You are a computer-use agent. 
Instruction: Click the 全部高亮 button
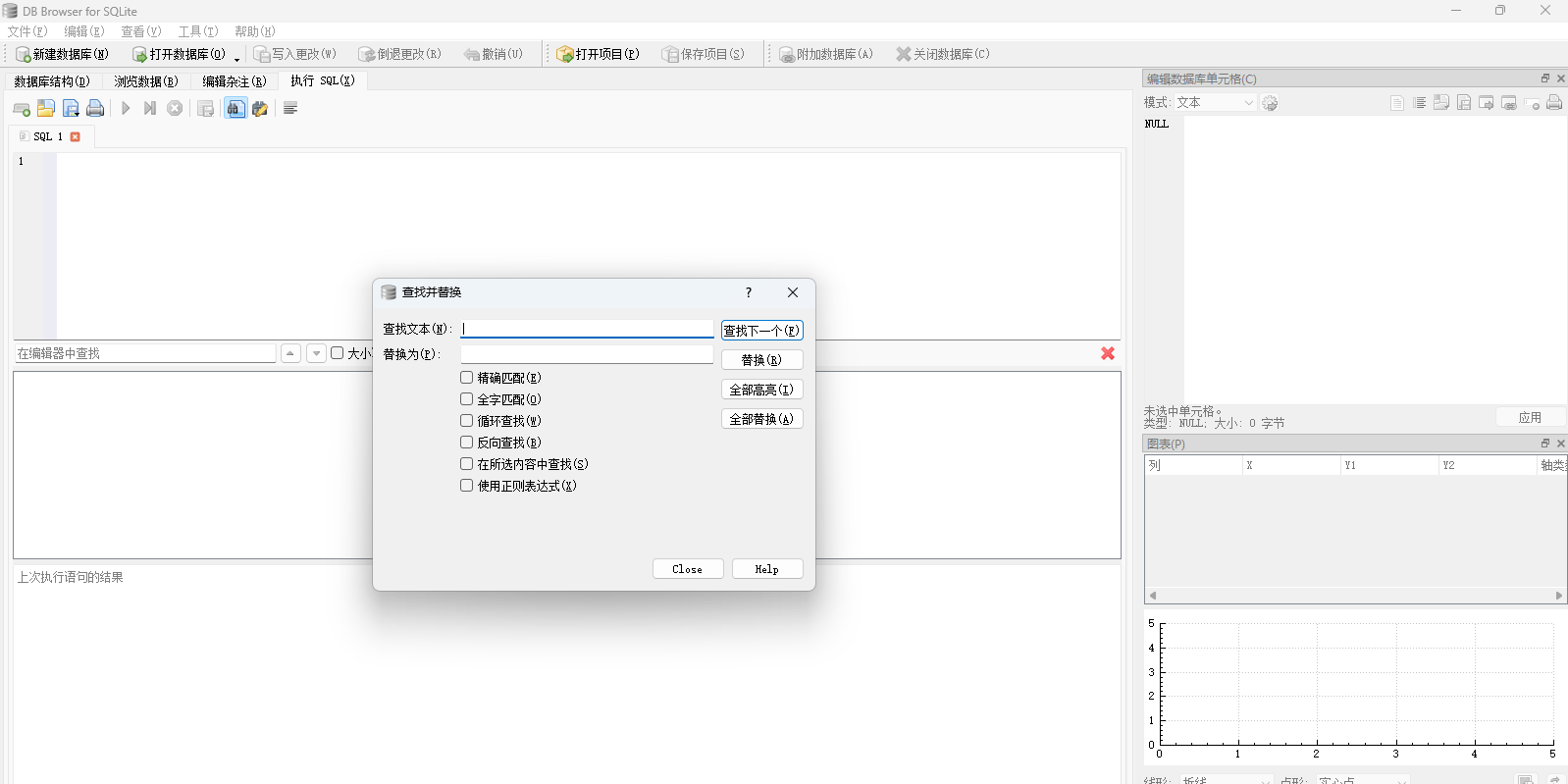(761, 390)
